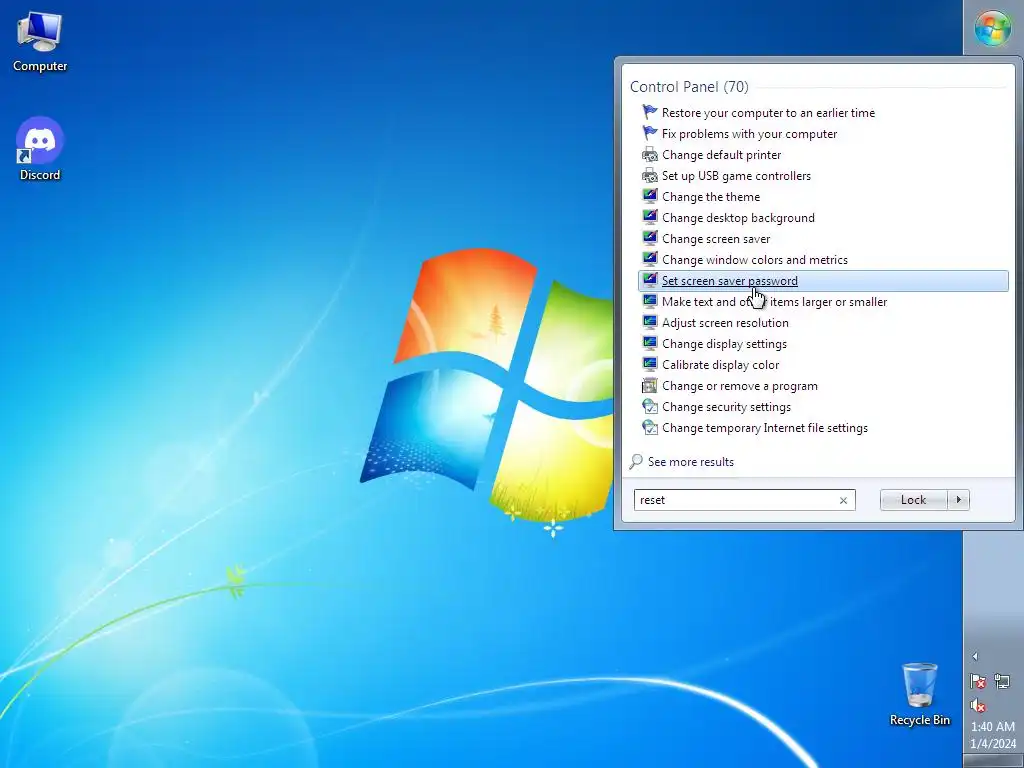Select Make text and other items larger or smaller

774,302
